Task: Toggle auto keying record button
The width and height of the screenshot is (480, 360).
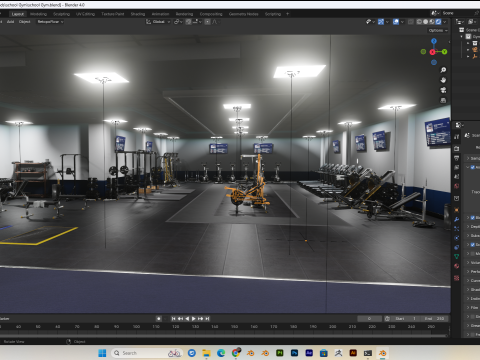Action: pyautogui.click(x=159, y=319)
